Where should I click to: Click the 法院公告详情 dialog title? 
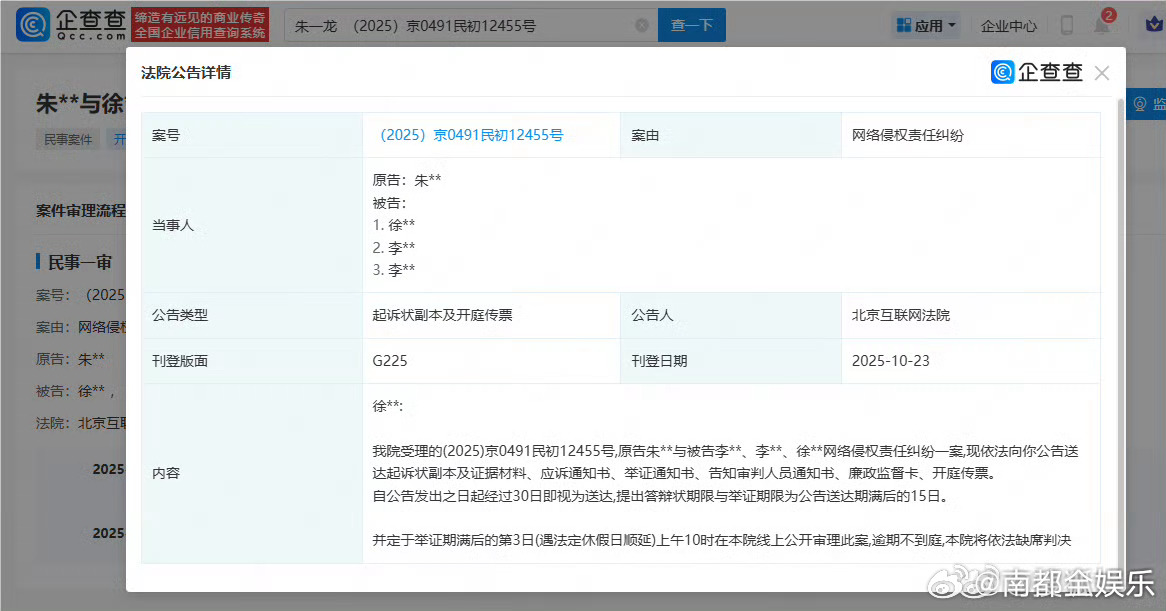click(186, 72)
